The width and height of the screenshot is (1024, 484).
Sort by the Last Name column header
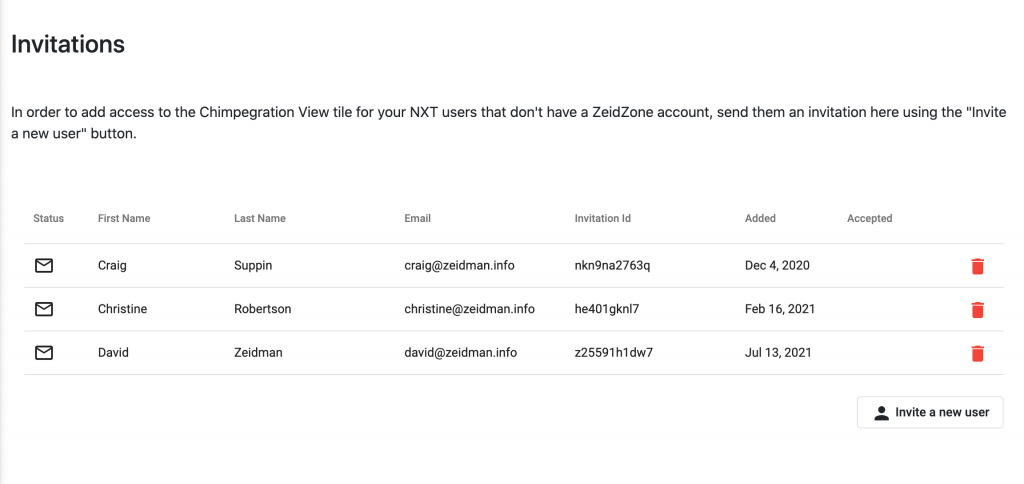point(260,218)
